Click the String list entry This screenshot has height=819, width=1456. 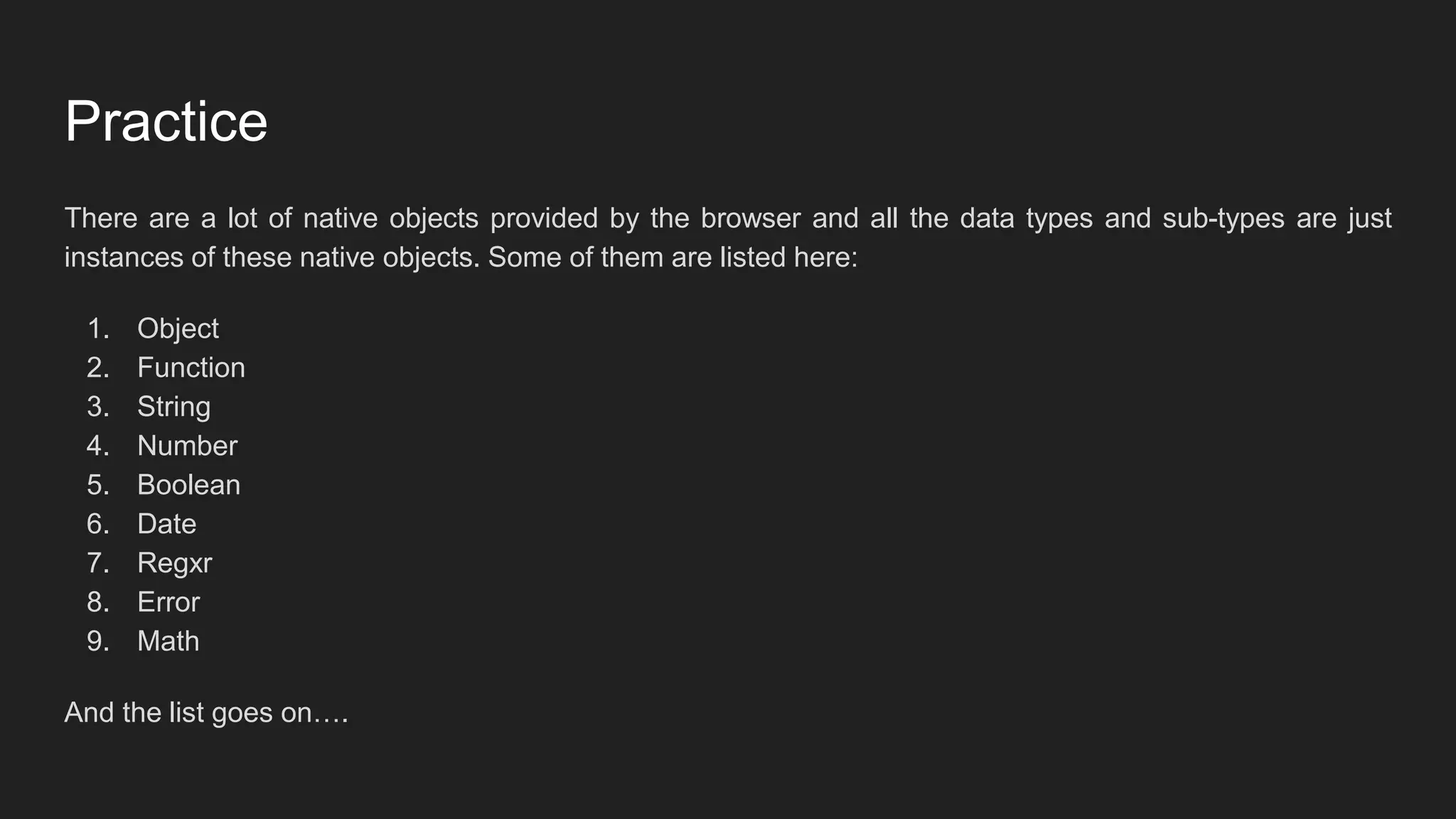click(x=173, y=407)
